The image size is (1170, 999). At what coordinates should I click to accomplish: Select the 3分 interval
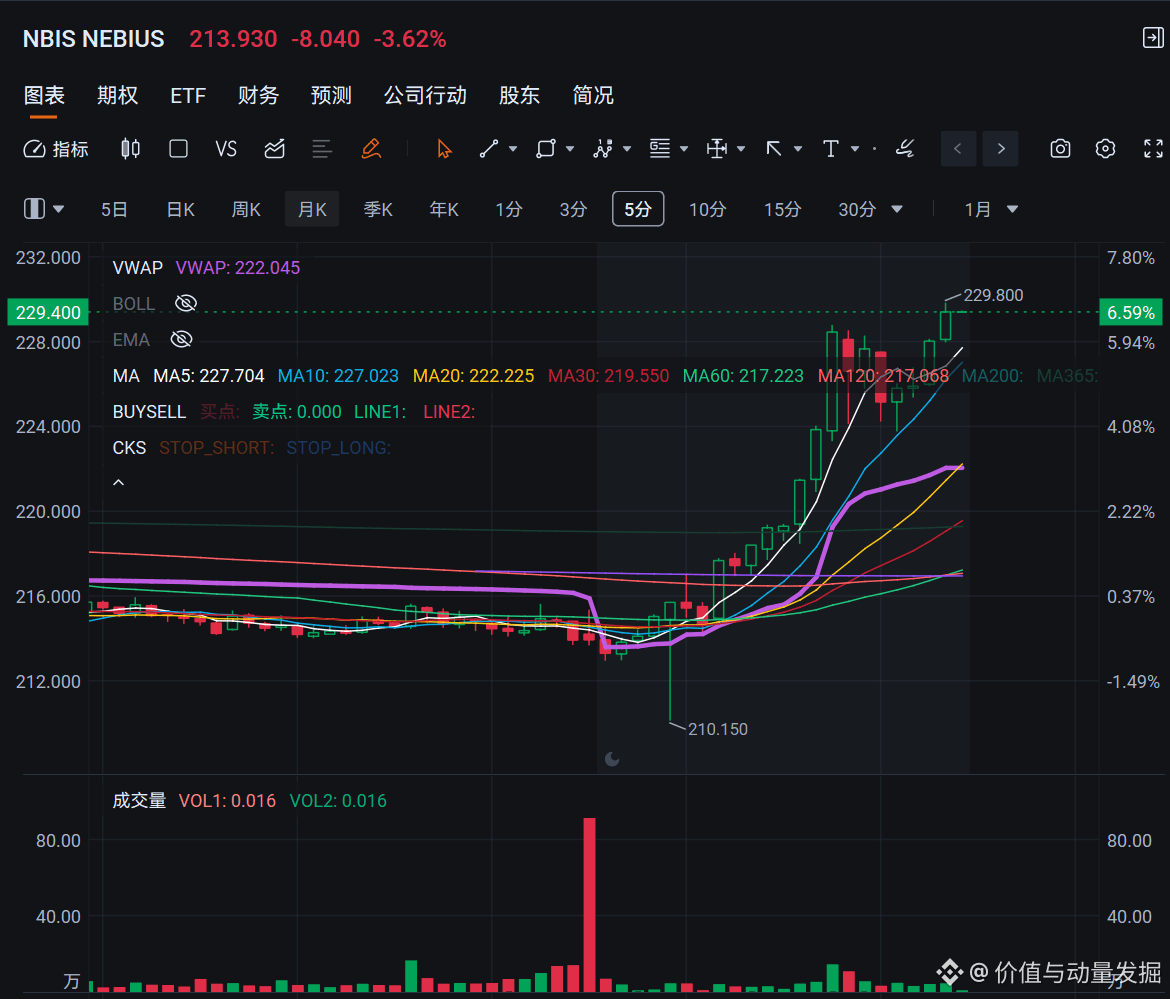pyautogui.click(x=573, y=210)
